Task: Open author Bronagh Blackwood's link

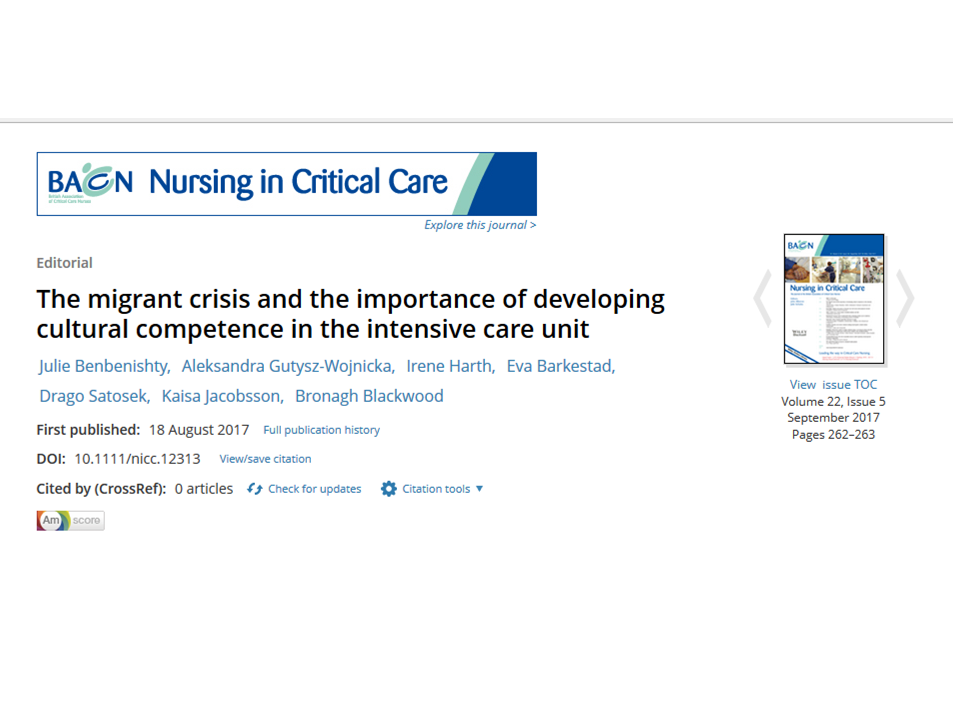Action: pyautogui.click(x=369, y=396)
